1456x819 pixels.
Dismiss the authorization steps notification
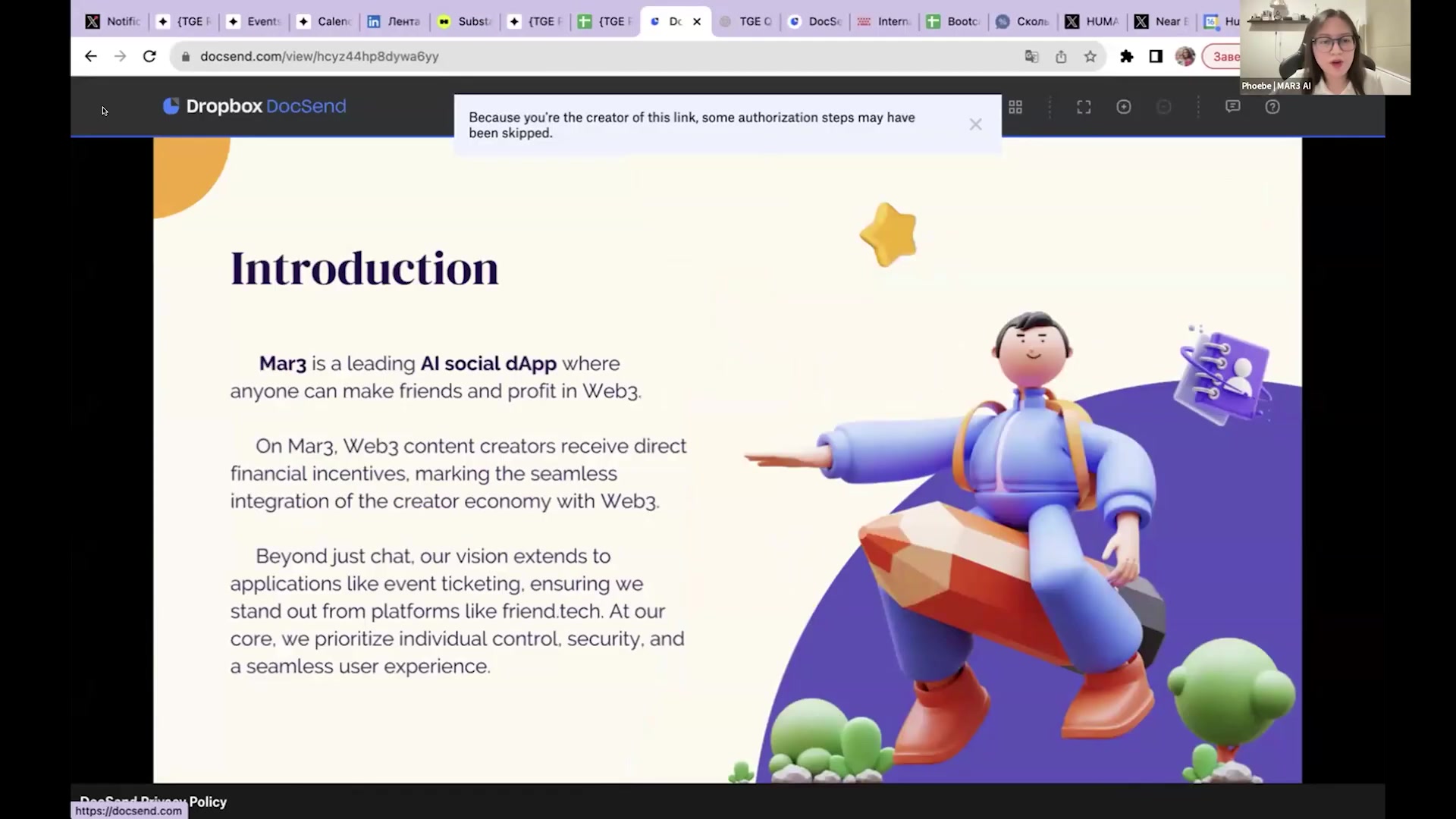(975, 124)
